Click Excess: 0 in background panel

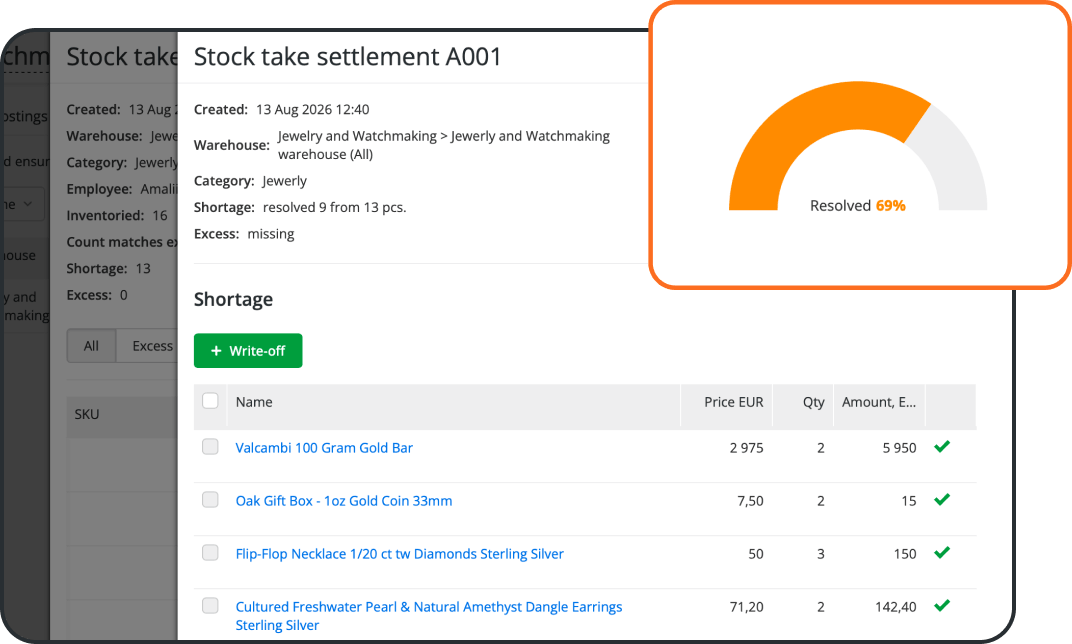coord(96,295)
